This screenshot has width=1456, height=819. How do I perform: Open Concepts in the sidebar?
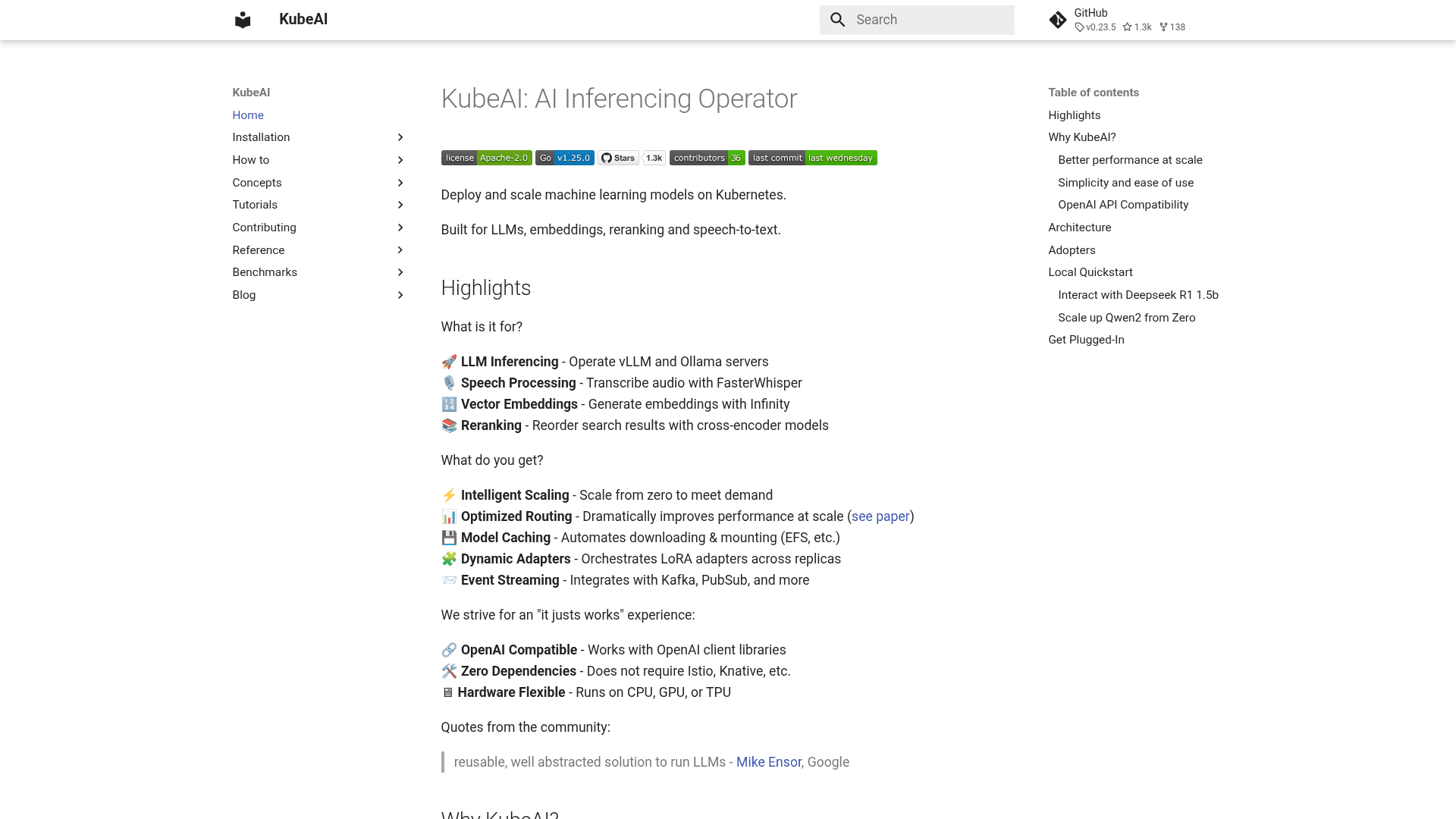point(257,183)
